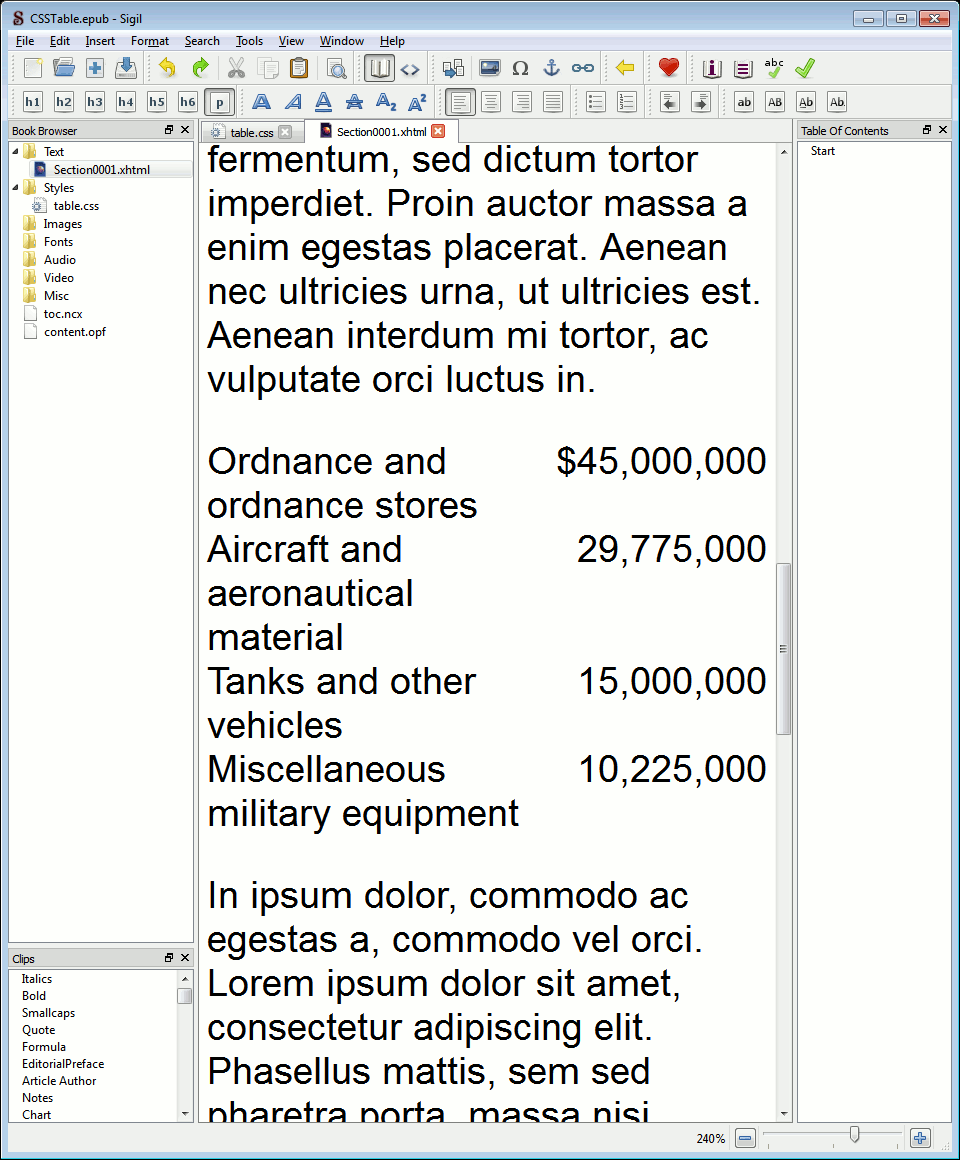Click the editor vertical scrollbar thumb
This screenshot has width=960, height=1160.
coord(783,649)
